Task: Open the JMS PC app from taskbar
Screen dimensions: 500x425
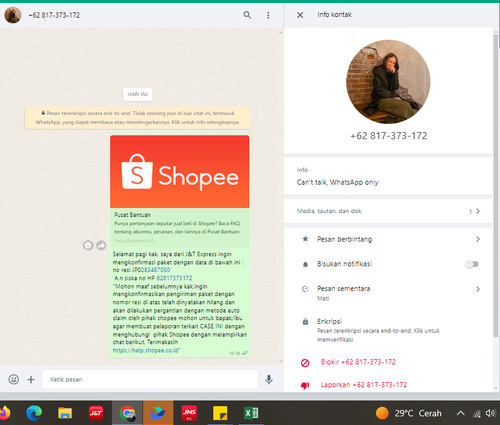Action: point(189,413)
